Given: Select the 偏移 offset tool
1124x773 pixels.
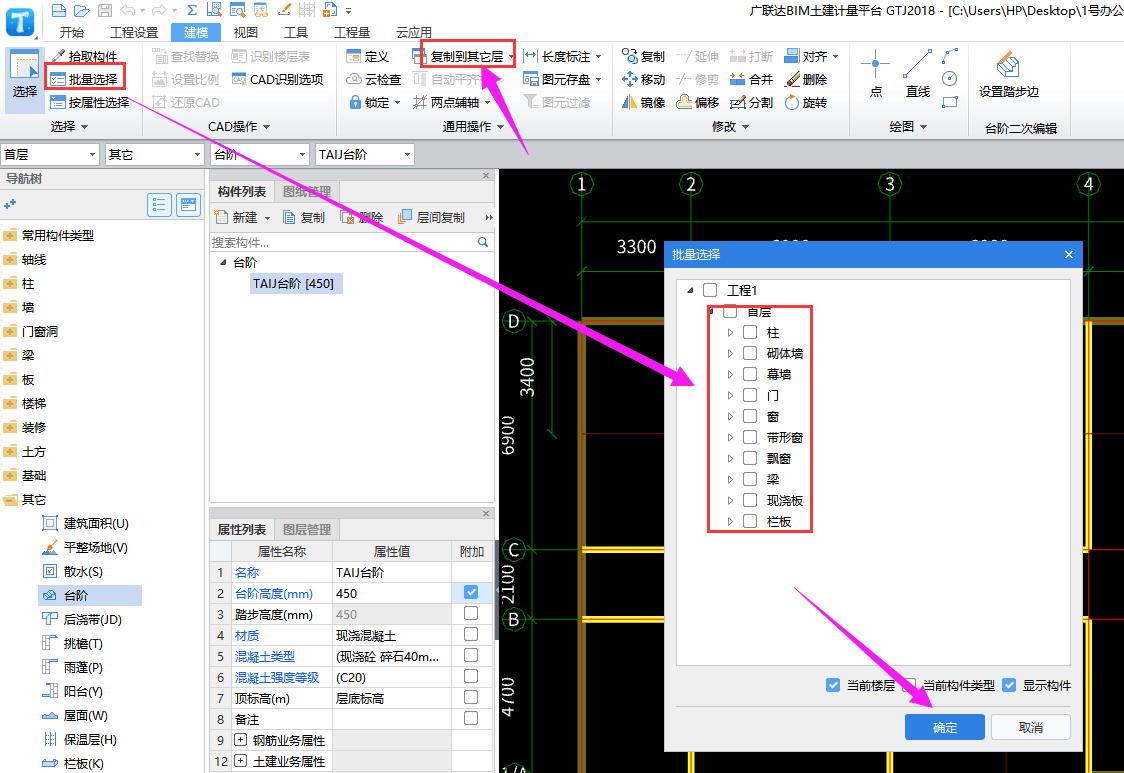Looking at the screenshot, I should click(x=697, y=103).
